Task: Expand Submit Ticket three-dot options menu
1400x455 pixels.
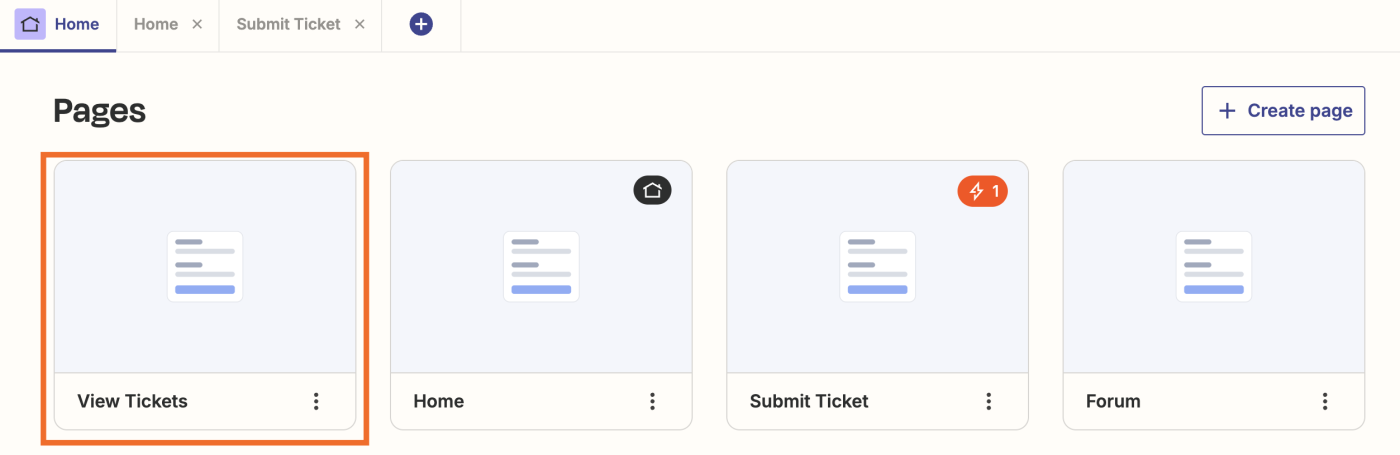Action: click(989, 401)
